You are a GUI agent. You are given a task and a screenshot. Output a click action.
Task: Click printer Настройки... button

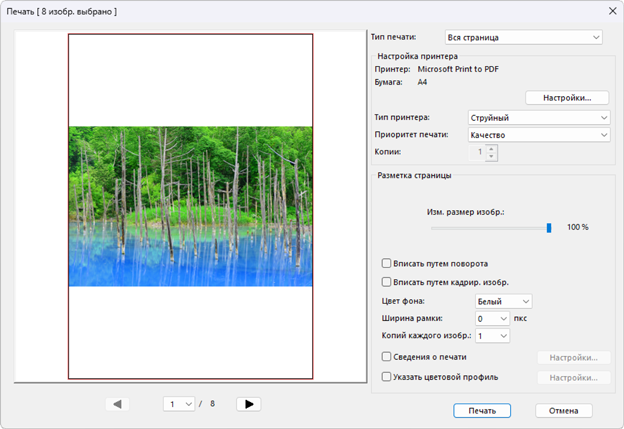(x=567, y=98)
